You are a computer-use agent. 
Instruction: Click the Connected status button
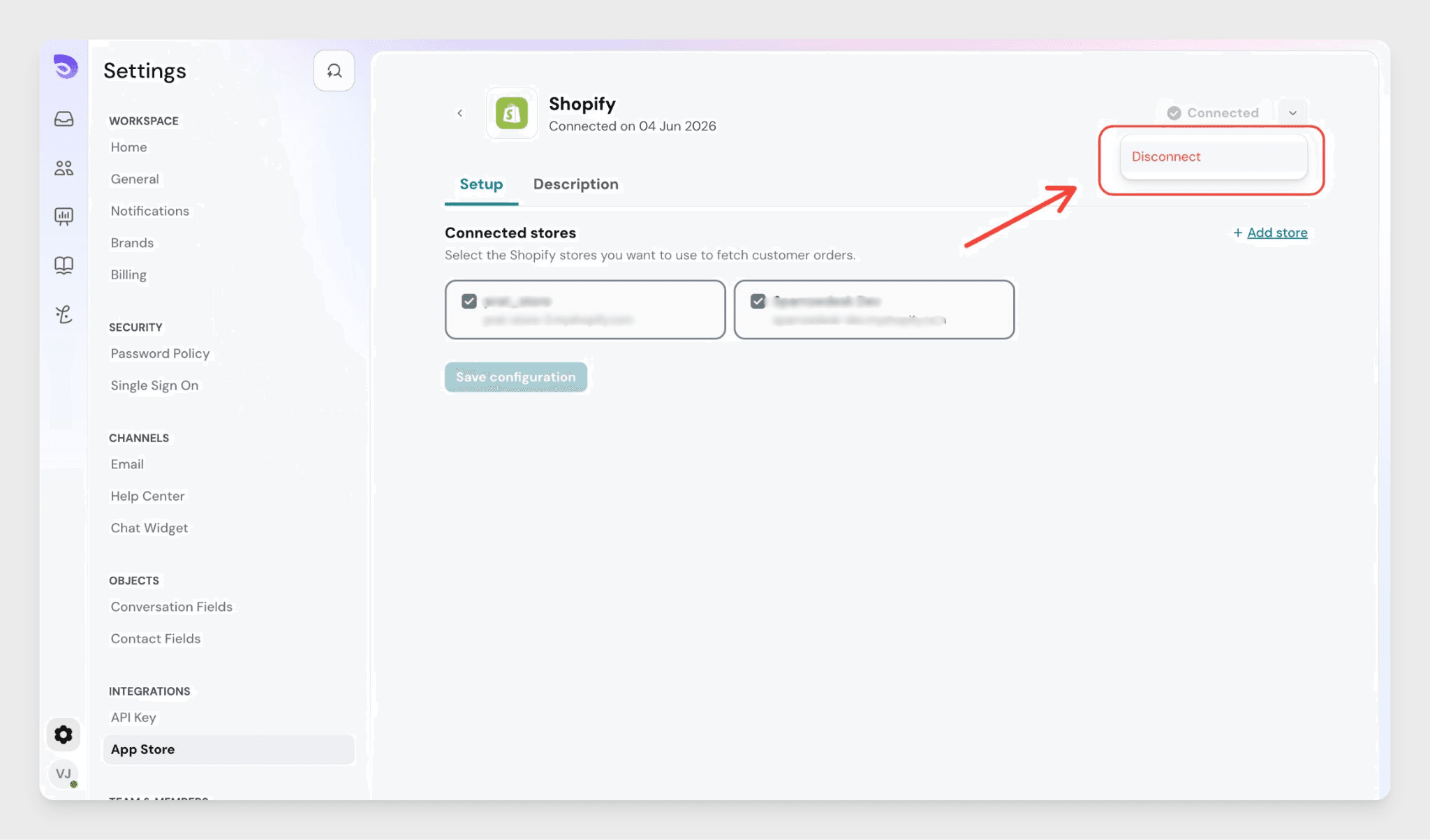click(x=1214, y=113)
